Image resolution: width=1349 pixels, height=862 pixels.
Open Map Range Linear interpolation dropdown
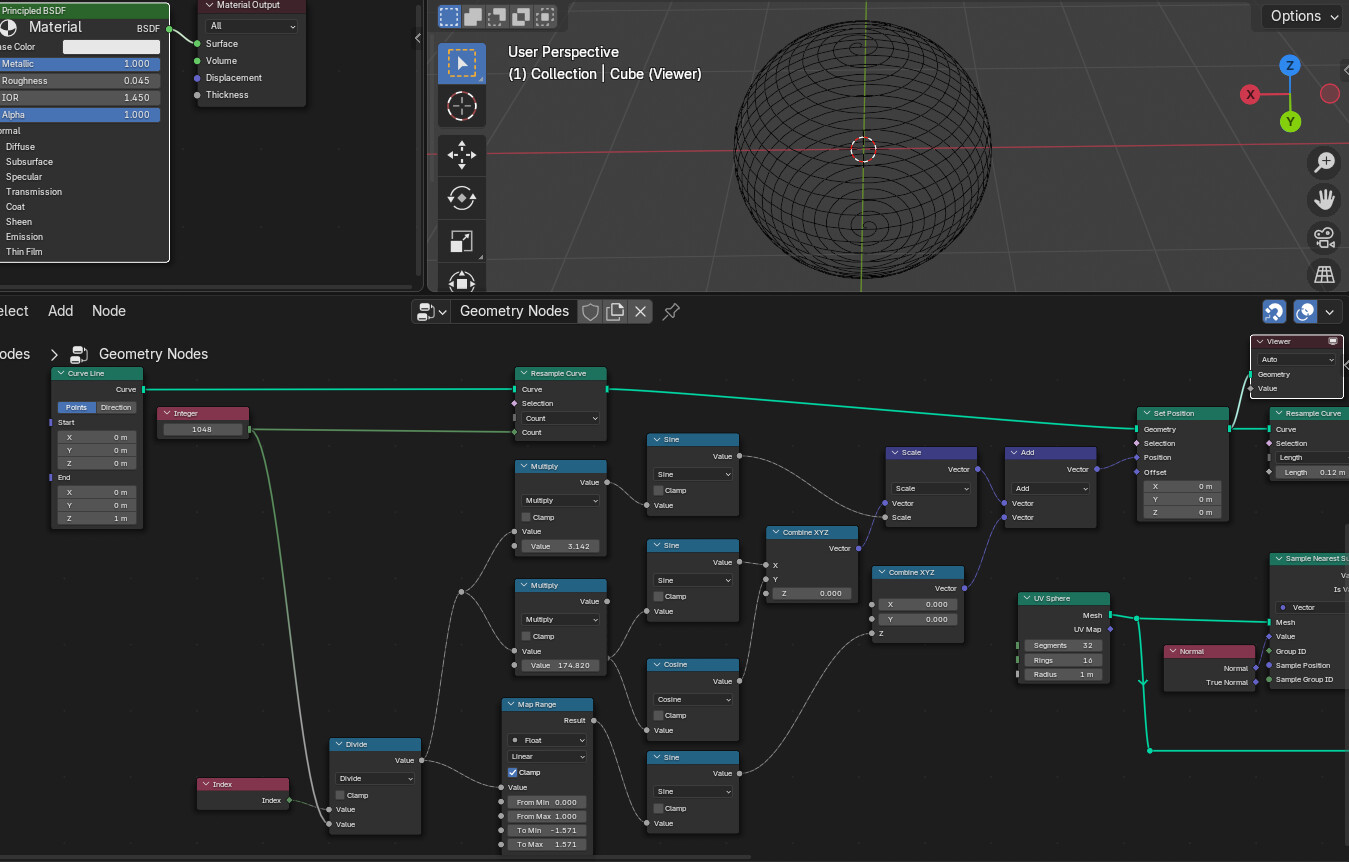point(547,756)
